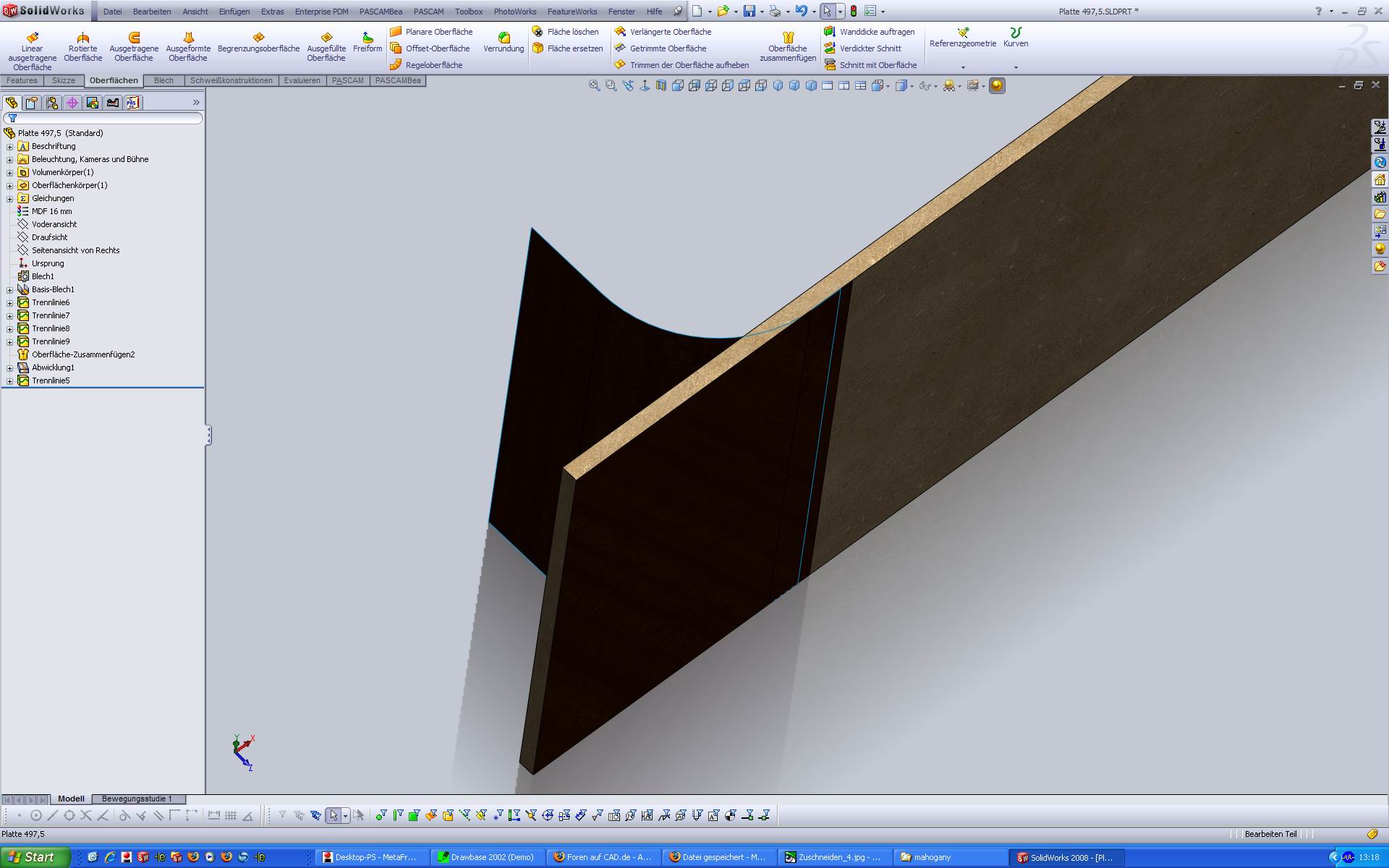Select MDF 16 mm material entry
Screen dimensions: 1389x868
click(51, 211)
